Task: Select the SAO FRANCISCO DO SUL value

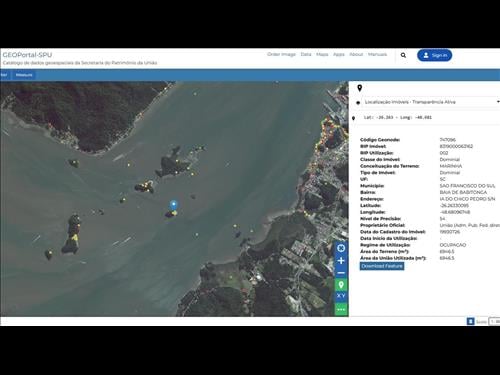Action: coord(467,186)
